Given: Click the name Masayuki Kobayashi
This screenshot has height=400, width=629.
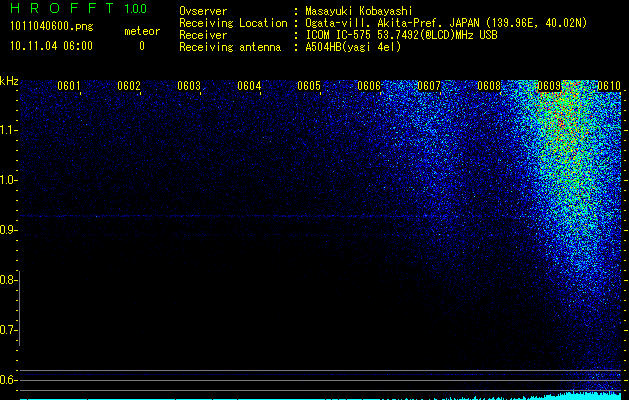Looking at the screenshot, I should 359,11.
